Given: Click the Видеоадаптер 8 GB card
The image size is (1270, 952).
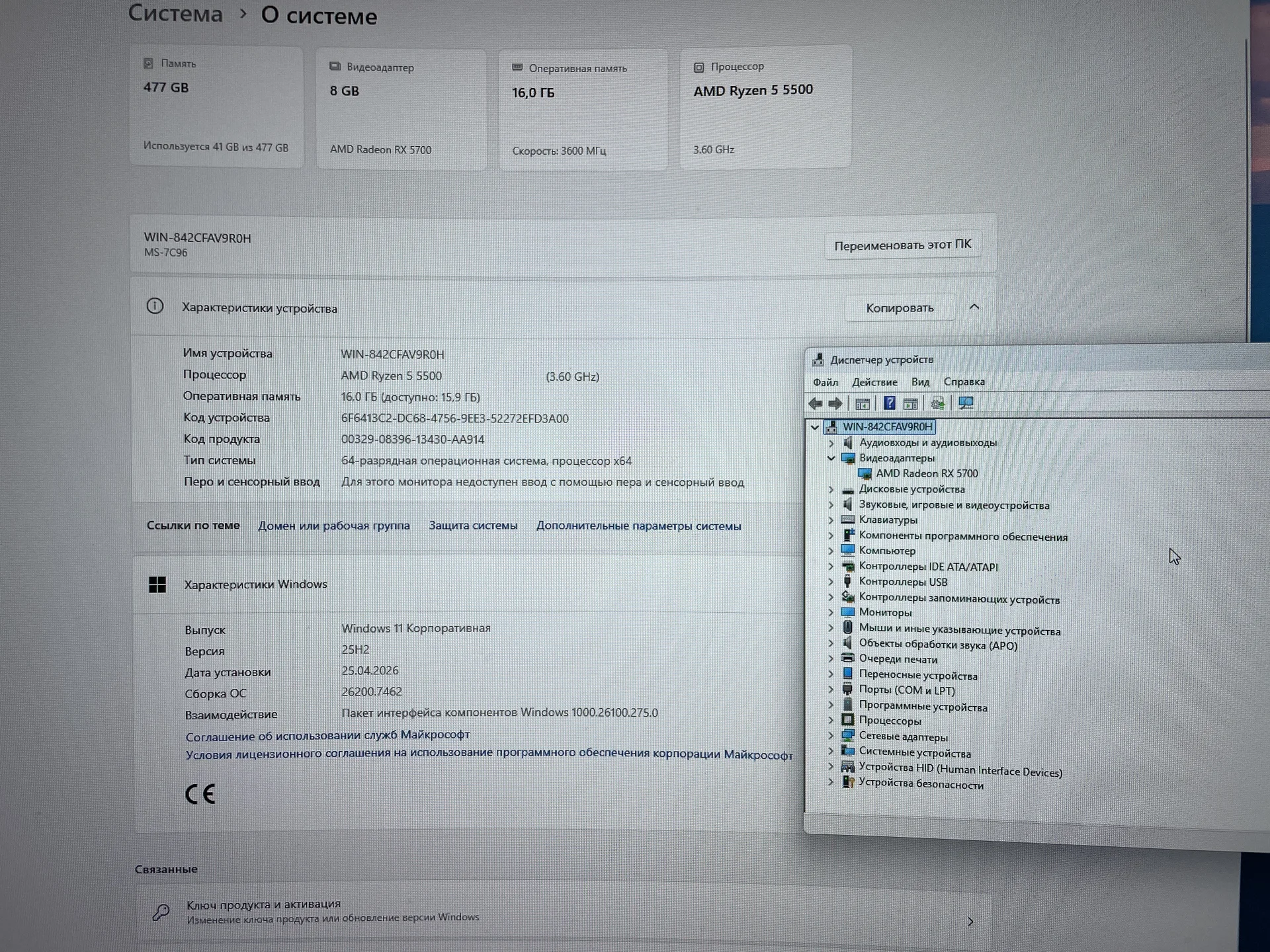Looking at the screenshot, I should [x=401, y=109].
